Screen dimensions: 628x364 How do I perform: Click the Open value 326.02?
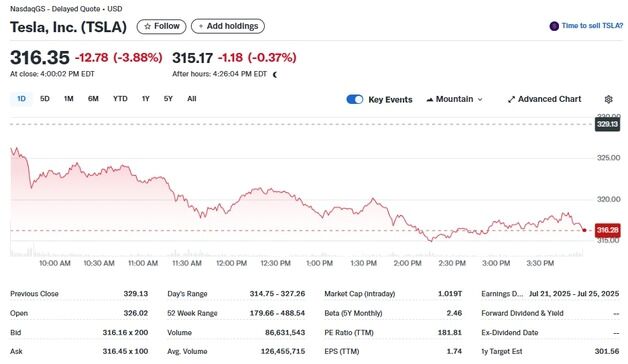pyautogui.click(x=136, y=313)
